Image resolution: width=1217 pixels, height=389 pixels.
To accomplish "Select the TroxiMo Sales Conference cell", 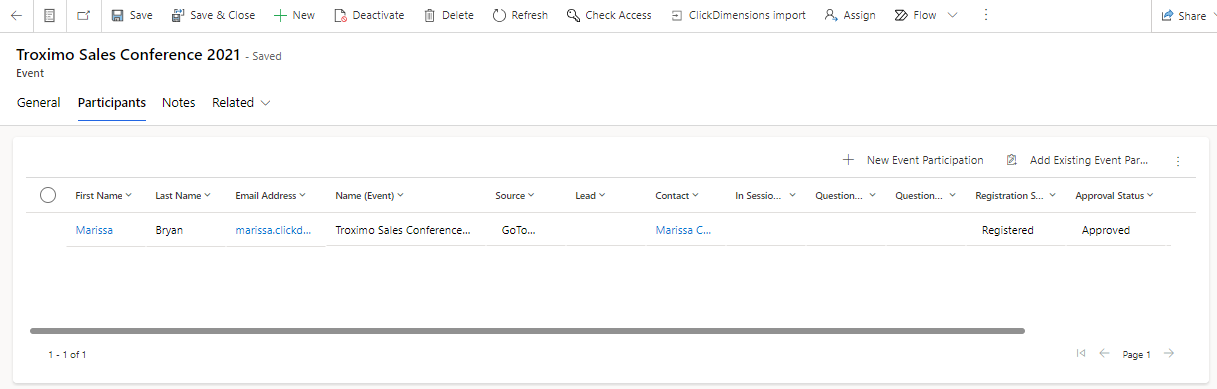I will coord(403,230).
